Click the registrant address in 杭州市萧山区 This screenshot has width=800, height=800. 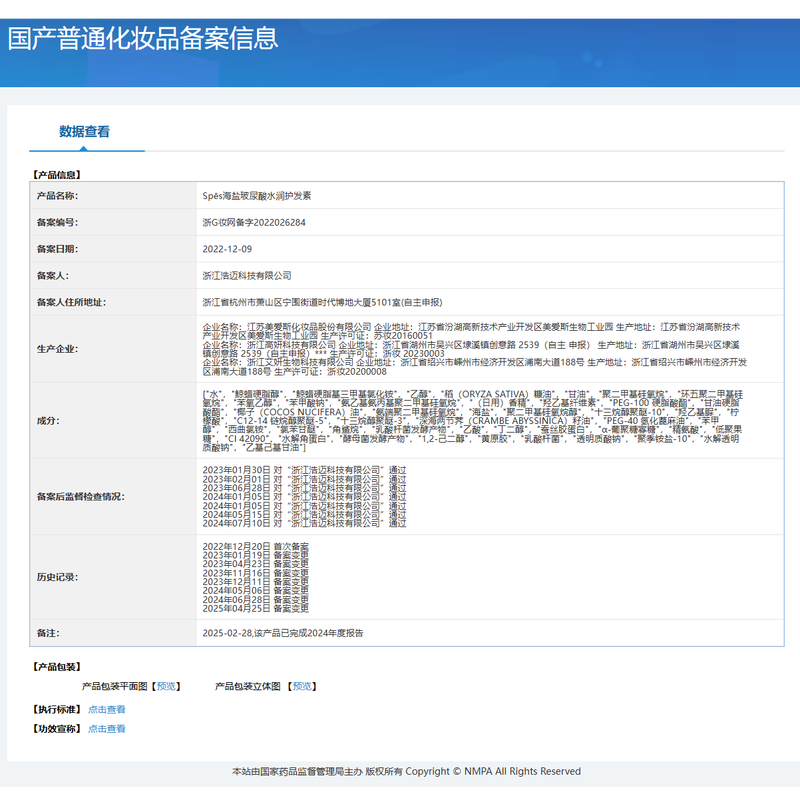click(321, 301)
